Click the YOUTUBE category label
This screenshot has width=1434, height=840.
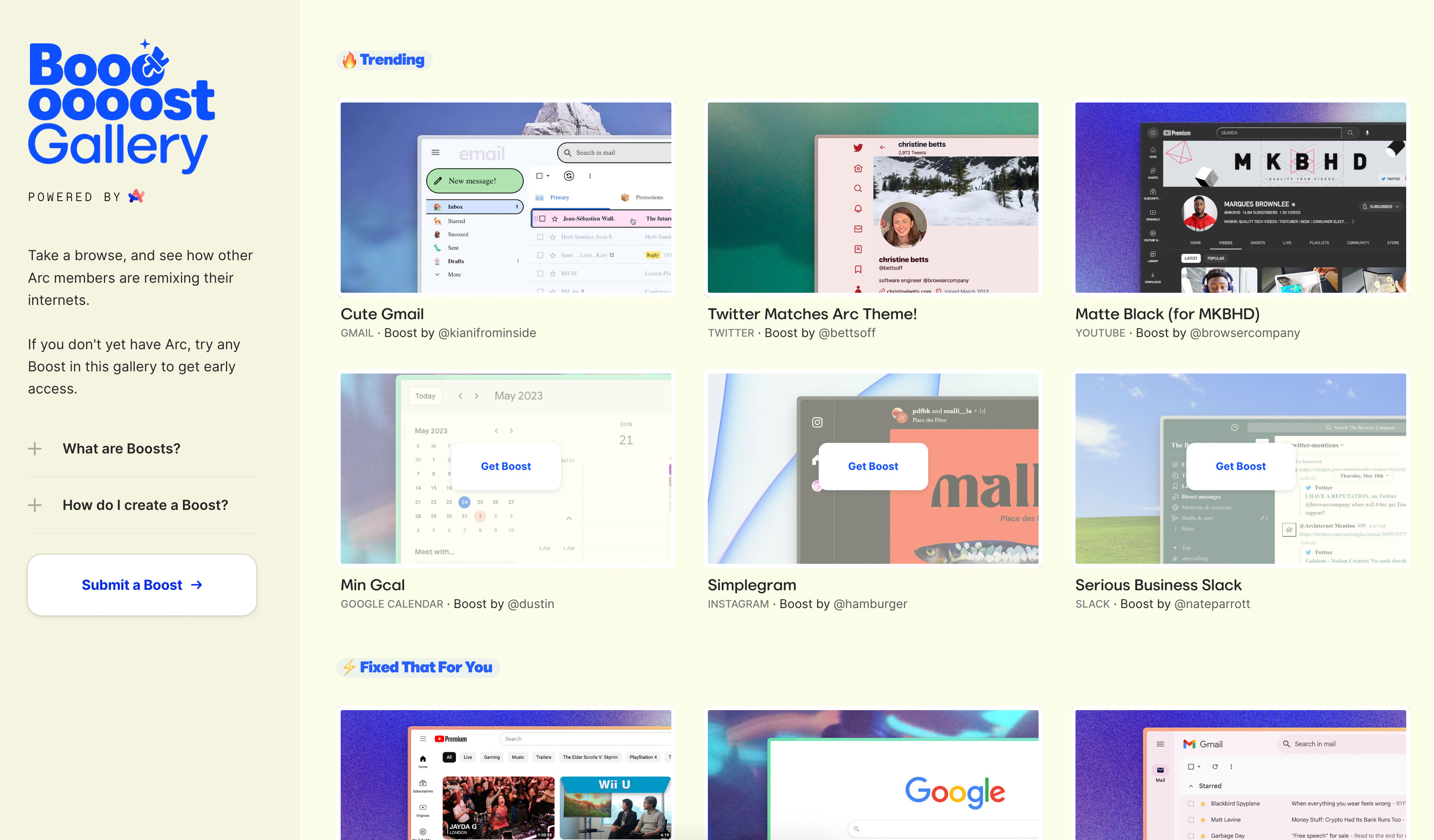coord(1100,333)
